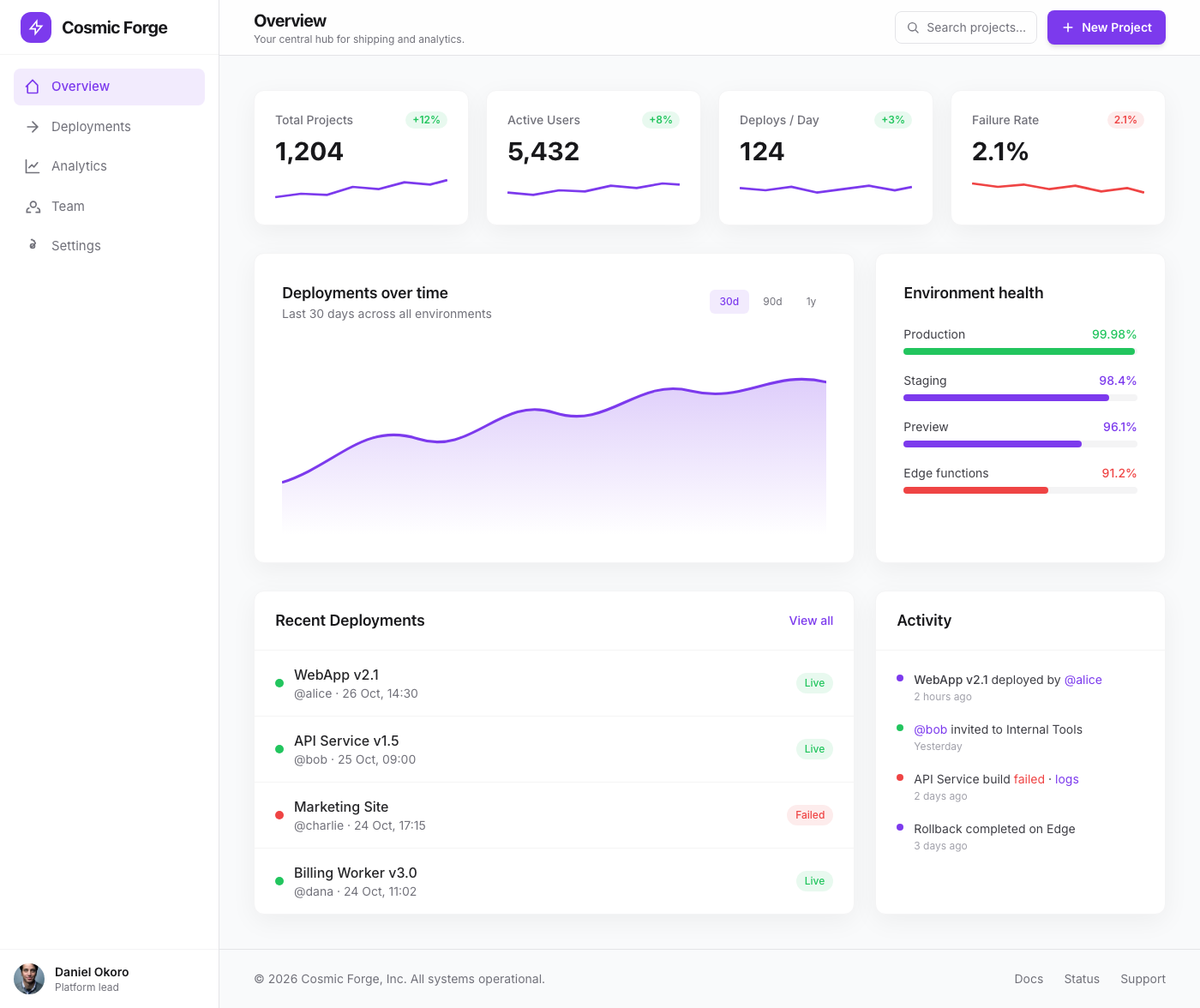
Task: Select the Marketing Site deployment title
Action: (341, 807)
